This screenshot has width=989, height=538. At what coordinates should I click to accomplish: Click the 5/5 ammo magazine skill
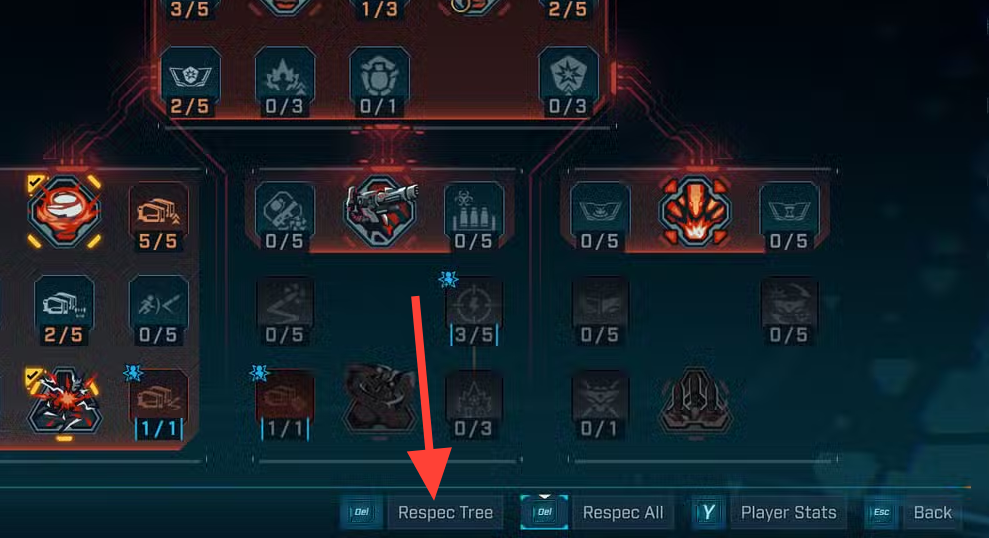coord(158,218)
